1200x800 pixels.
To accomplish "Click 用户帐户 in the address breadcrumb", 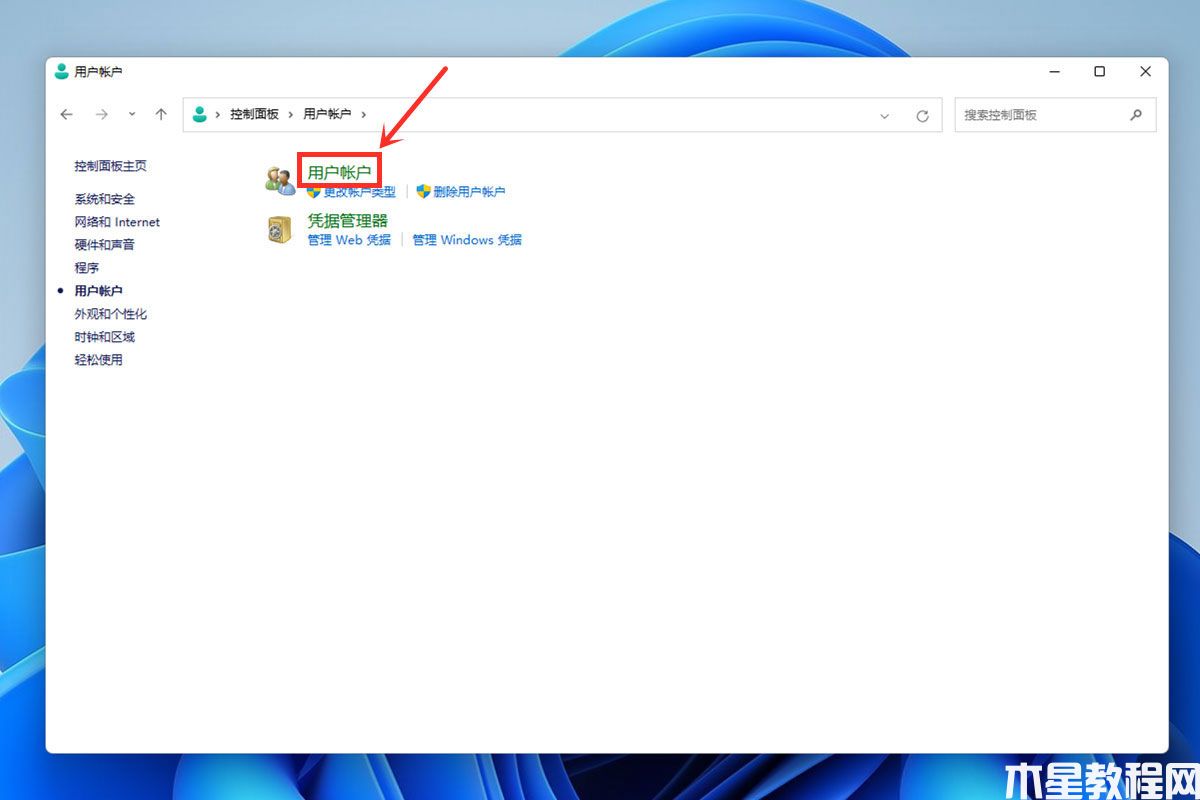I will click(x=327, y=115).
